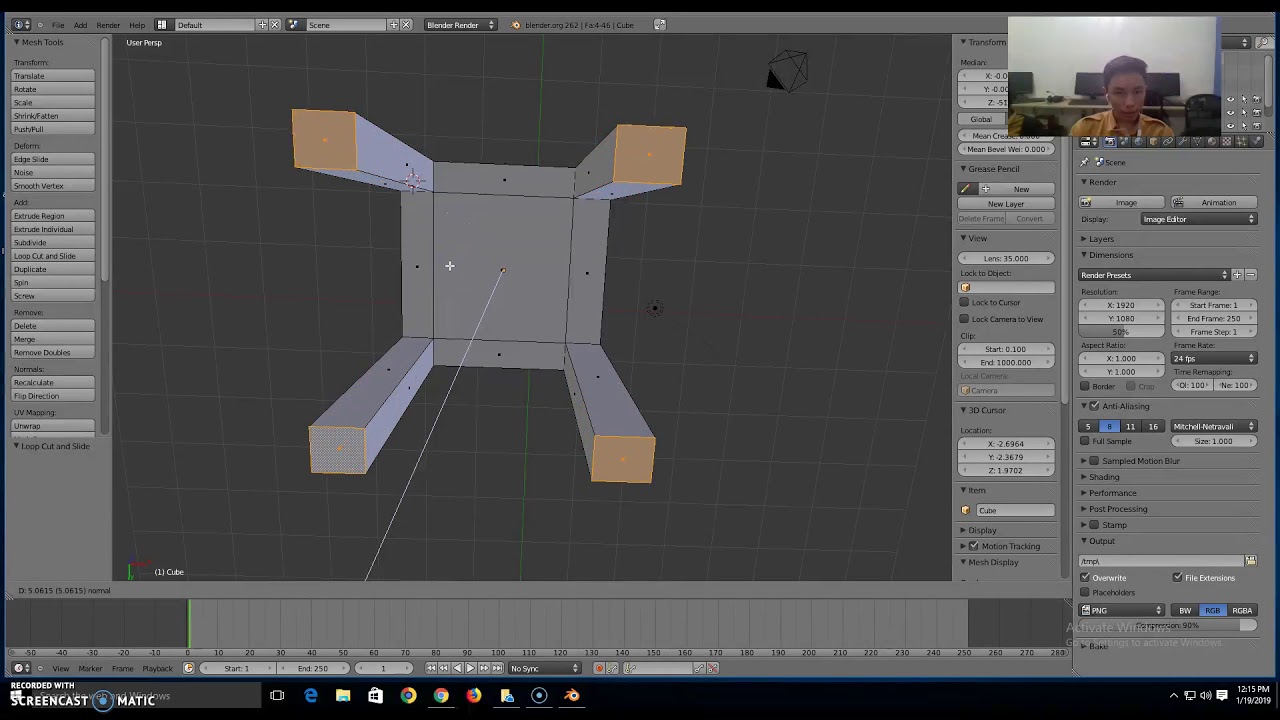Play the animation in the timeline
1280x720 pixels.
click(470, 668)
